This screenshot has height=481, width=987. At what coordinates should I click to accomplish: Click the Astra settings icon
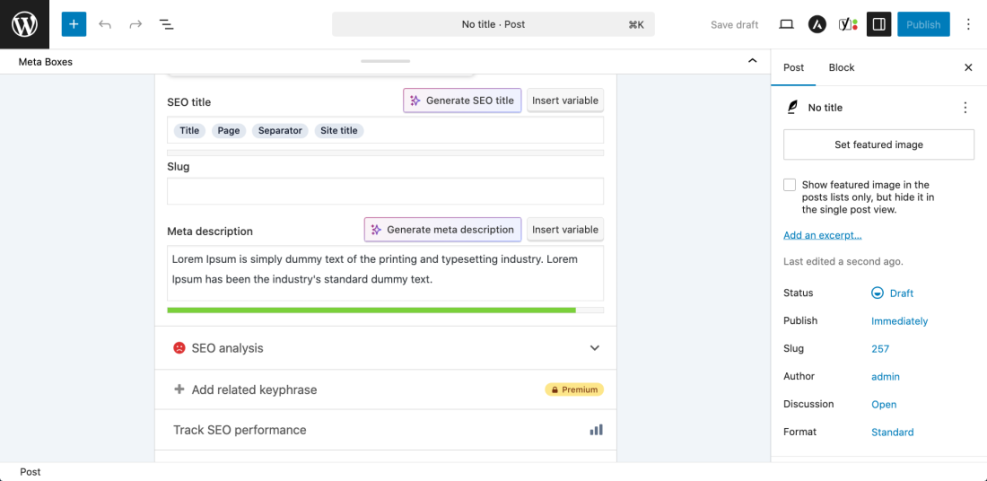[x=817, y=25]
